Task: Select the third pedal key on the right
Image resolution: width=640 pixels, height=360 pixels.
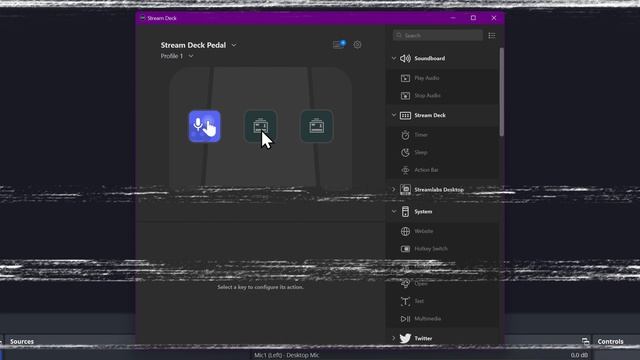Action: click(x=316, y=126)
